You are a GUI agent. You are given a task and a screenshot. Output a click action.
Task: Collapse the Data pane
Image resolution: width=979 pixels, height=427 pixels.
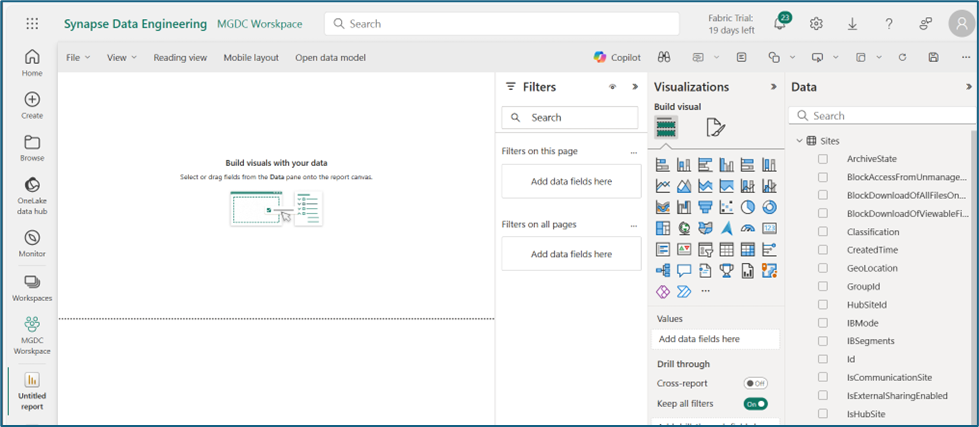pos(968,87)
